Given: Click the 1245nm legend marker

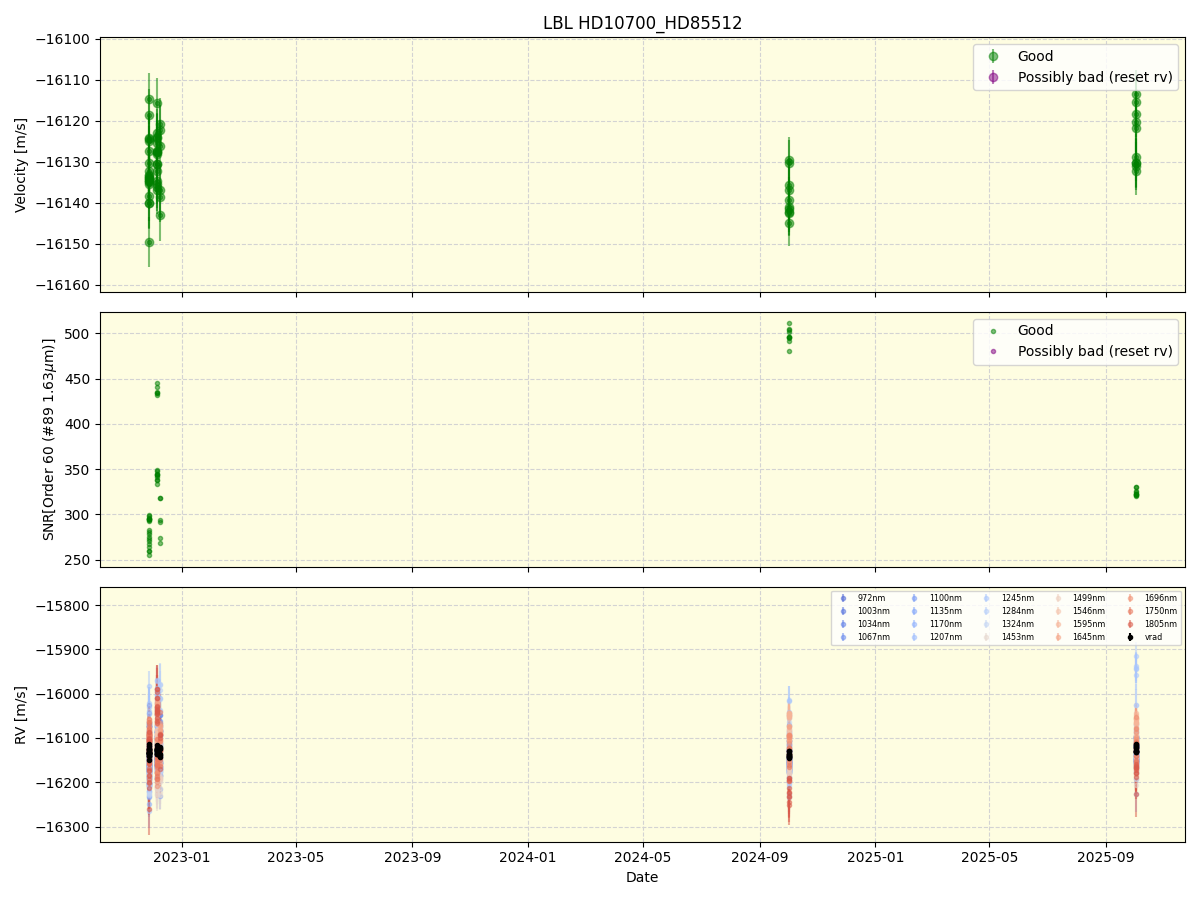Looking at the screenshot, I should pos(986,598).
